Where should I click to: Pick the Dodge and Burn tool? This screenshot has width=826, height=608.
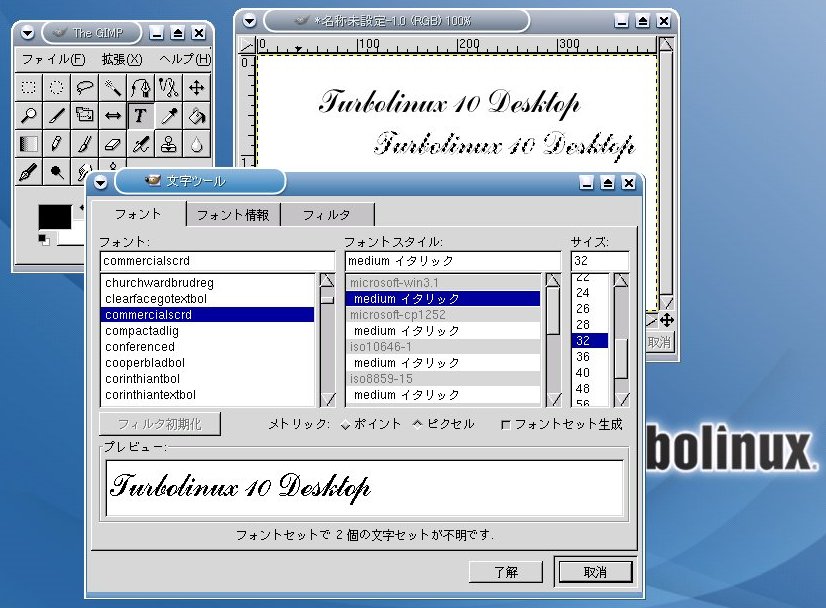(x=56, y=171)
